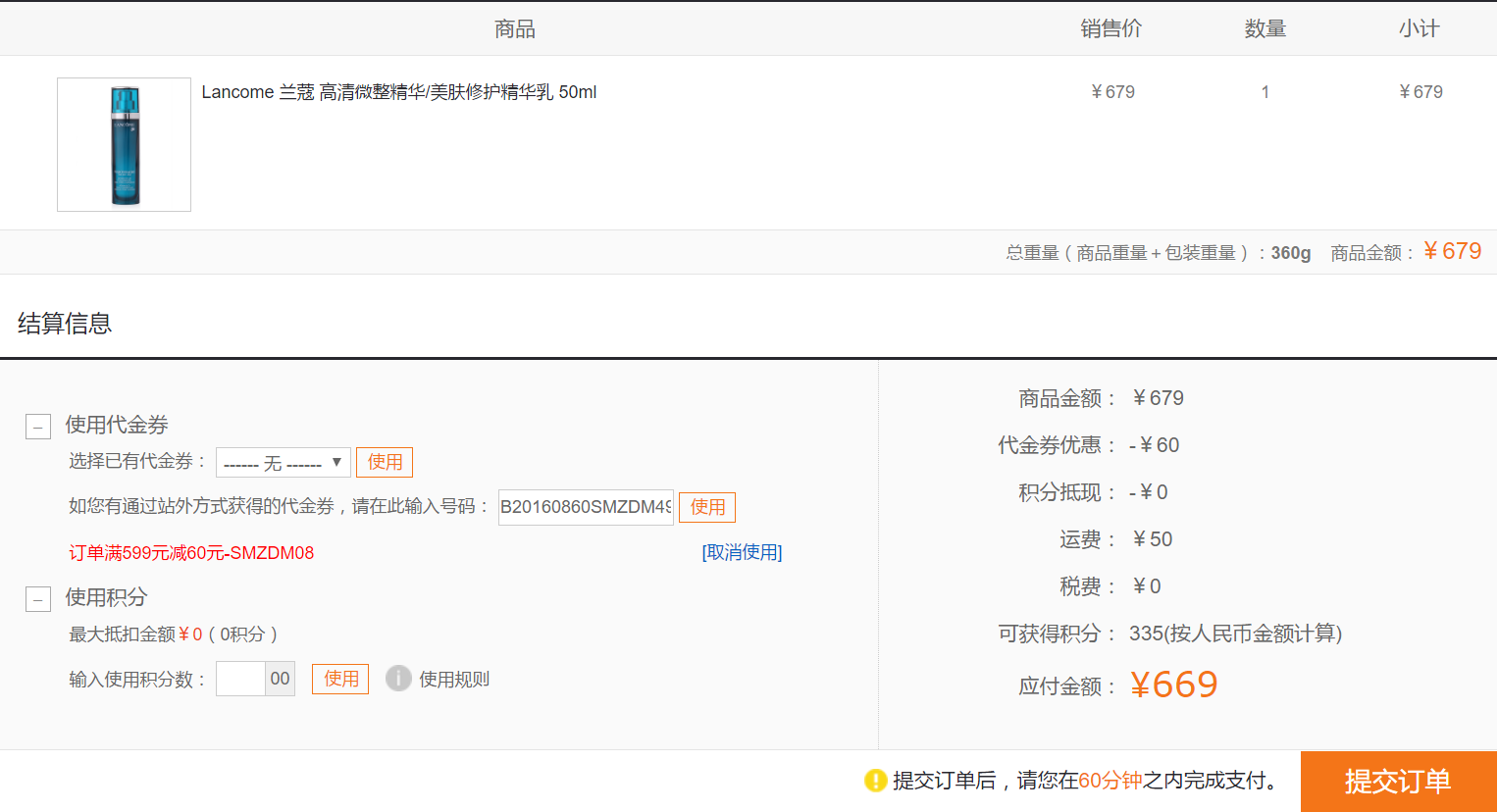The height and width of the screenshot is (812, 1498).
Task: Open the existing voucher dropdown showing 无
Action: click(283, 462)
